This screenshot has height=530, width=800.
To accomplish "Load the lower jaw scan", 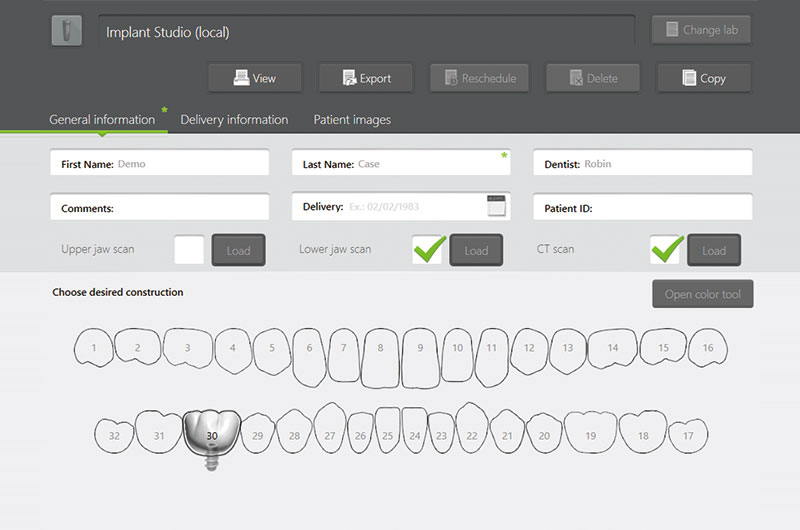I will [476, 250].
